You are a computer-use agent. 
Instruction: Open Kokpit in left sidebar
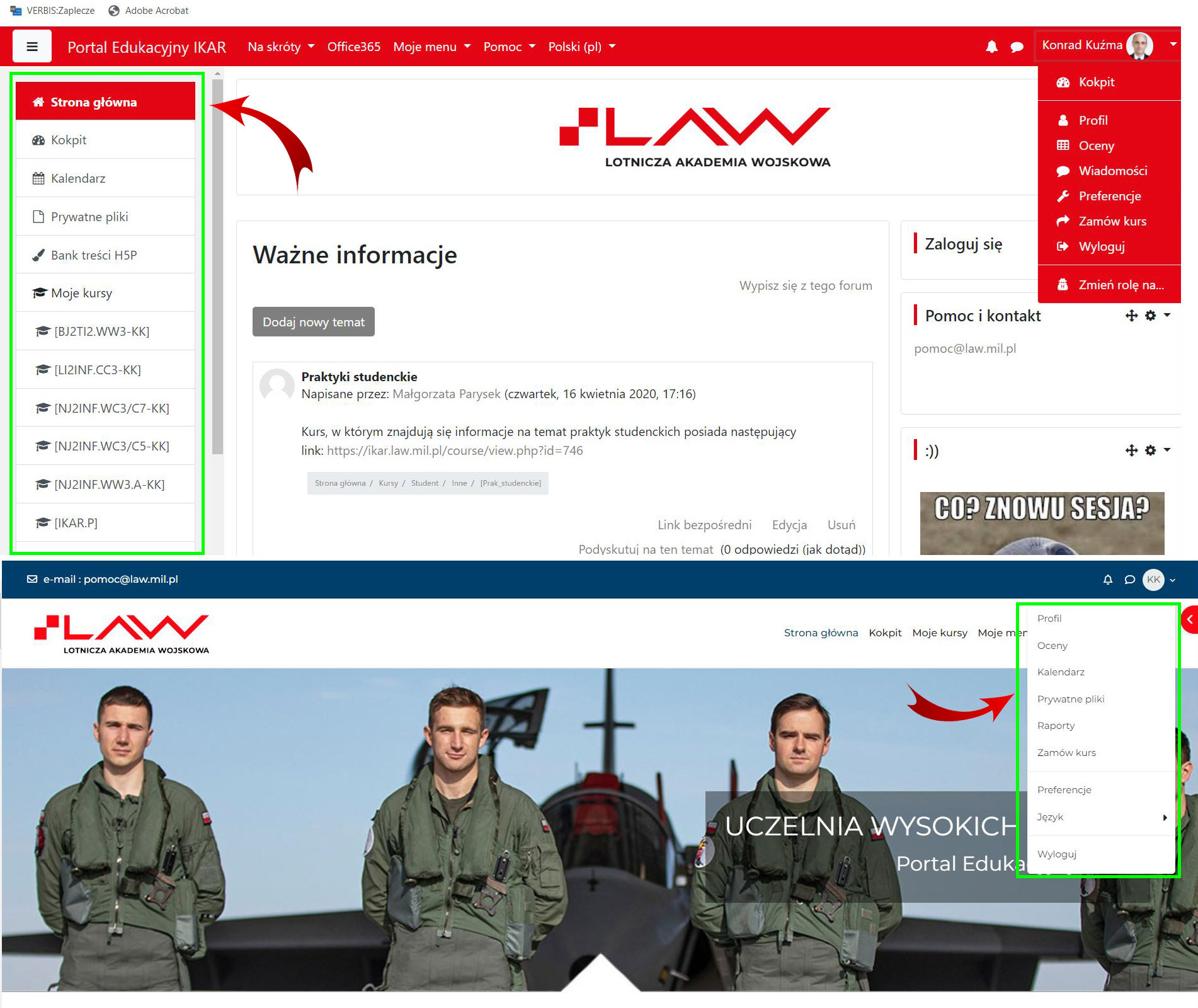click(105, 140)
